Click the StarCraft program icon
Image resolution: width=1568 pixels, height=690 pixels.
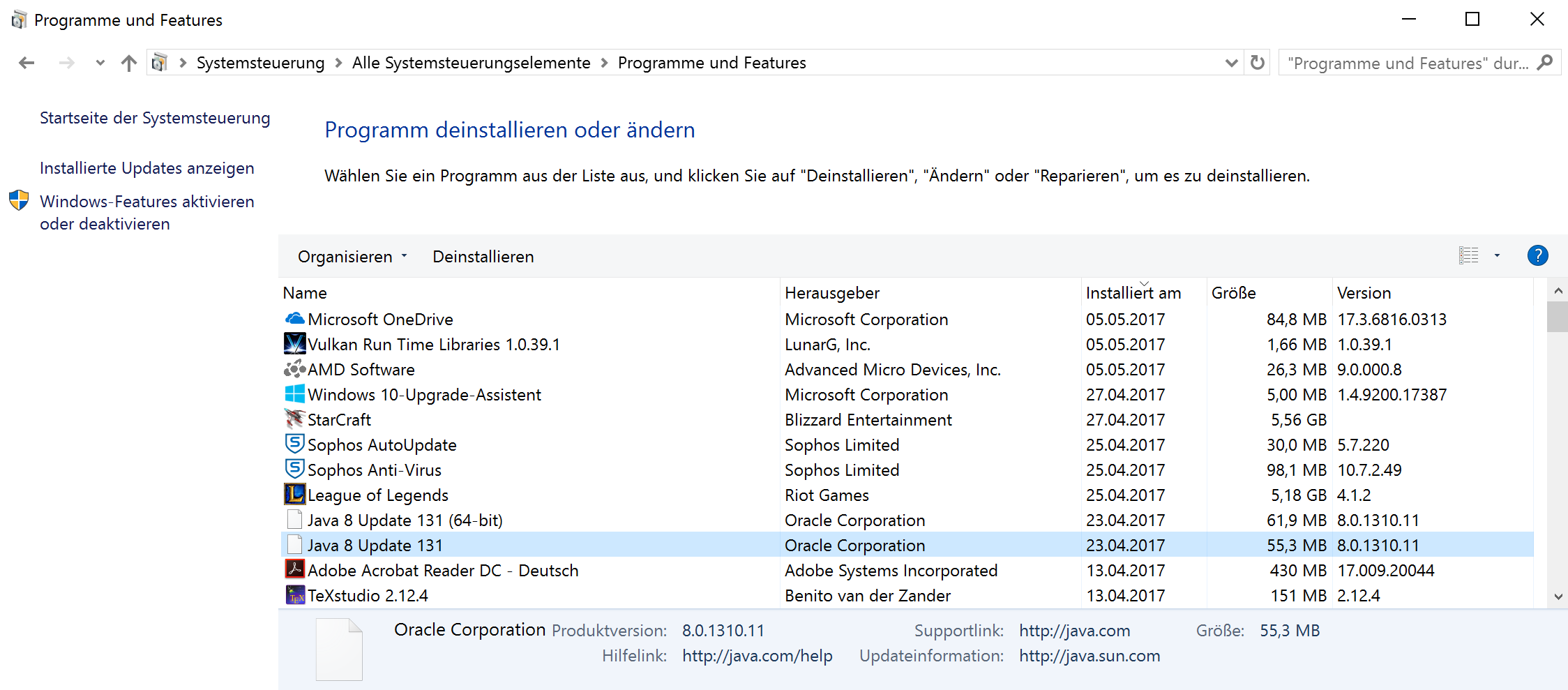coord(295,419)
